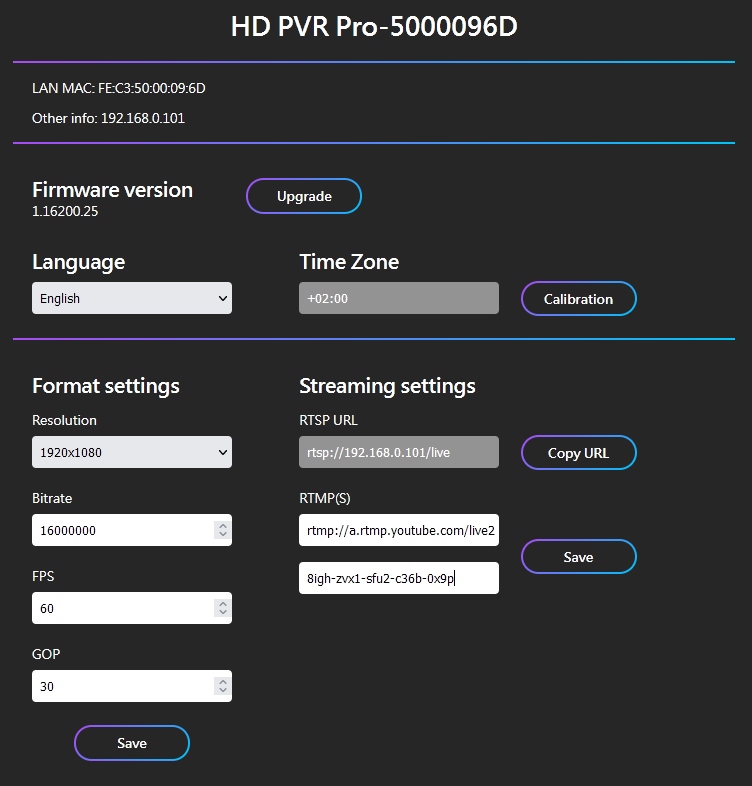Screen dimensions: 752x786
Task: Expand the Resolution dropdown
Action: click(131, 453)
